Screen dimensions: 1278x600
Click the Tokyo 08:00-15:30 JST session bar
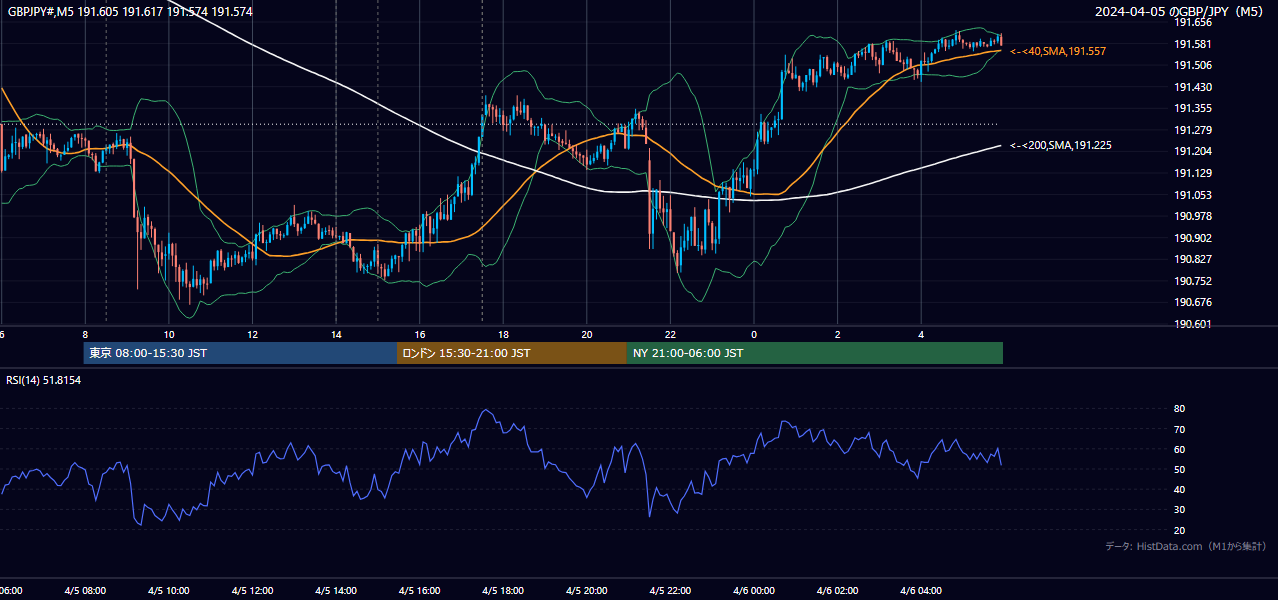click(240, 353)
